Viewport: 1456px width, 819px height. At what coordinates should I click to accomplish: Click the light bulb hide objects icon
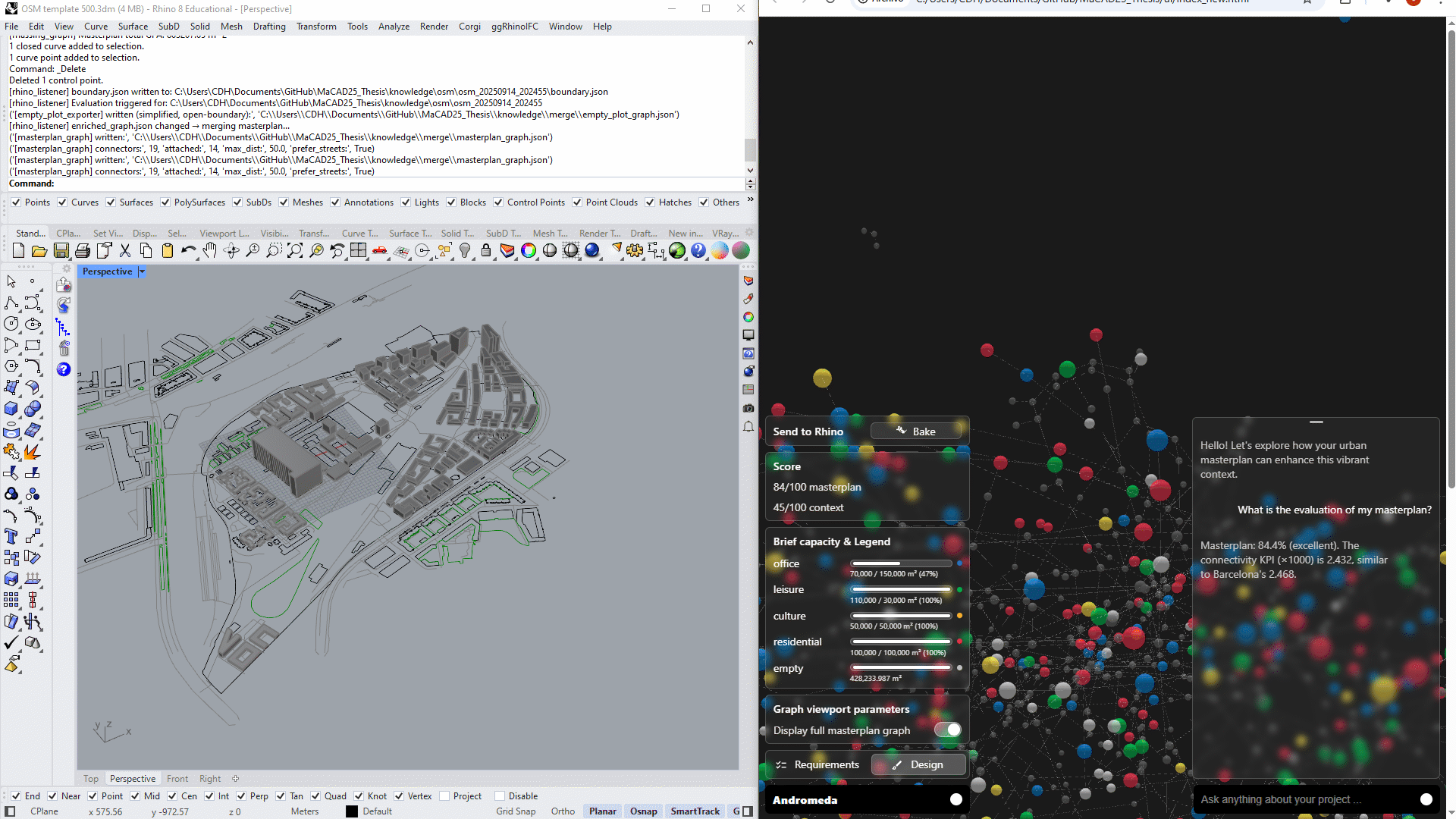click(x=465, y=251)
